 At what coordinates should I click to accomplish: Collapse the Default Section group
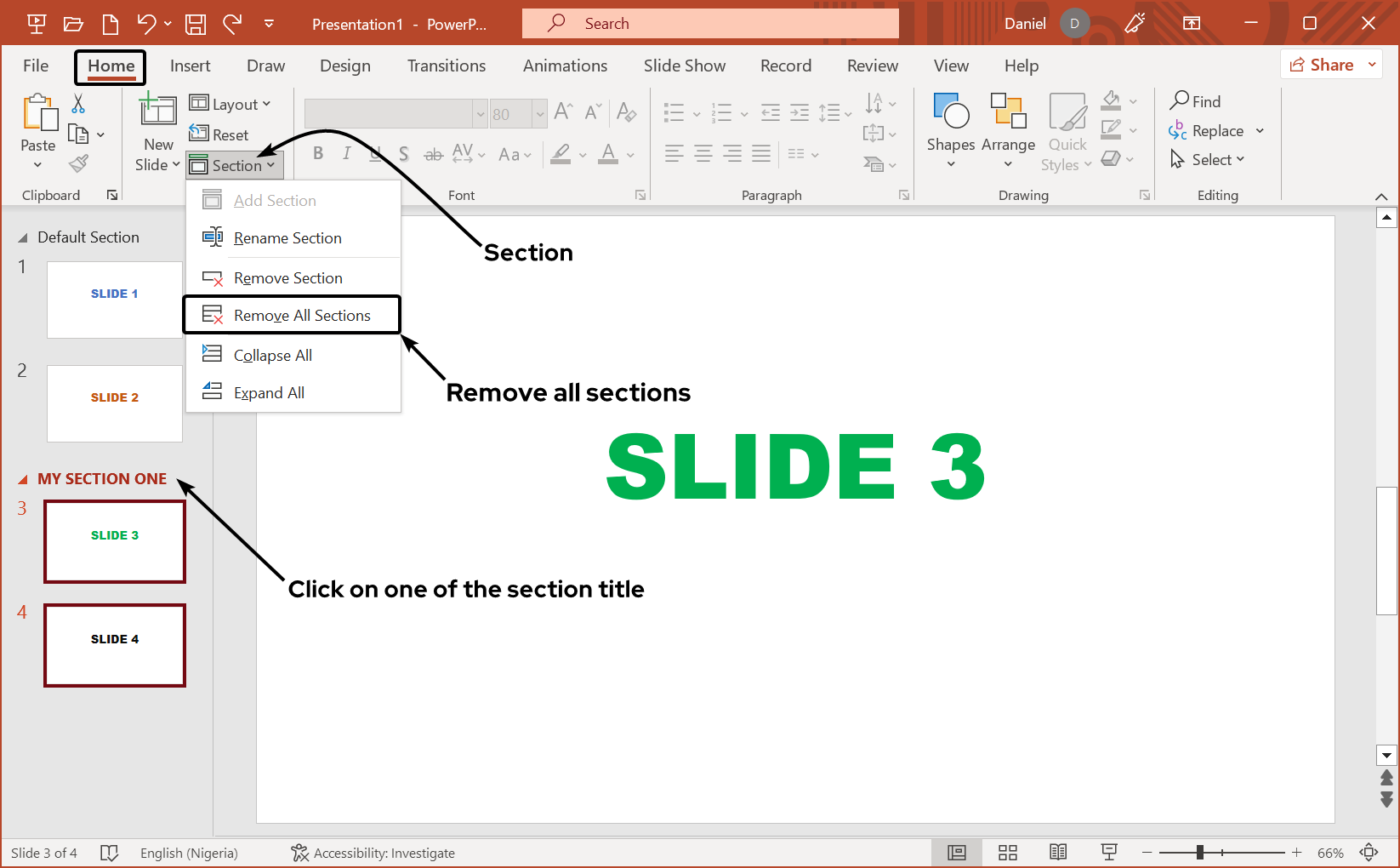(22, 237)
